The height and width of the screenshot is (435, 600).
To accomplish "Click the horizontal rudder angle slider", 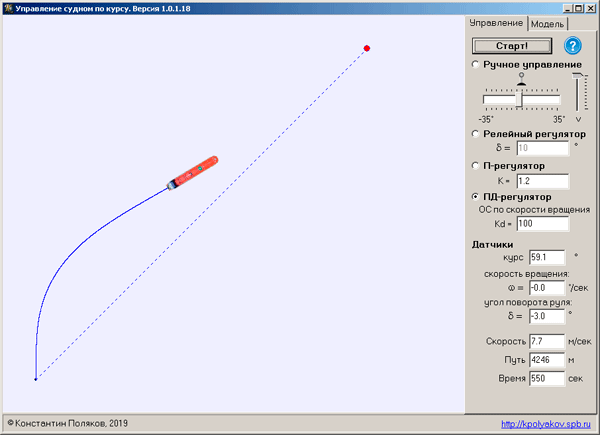I will 520,99.
